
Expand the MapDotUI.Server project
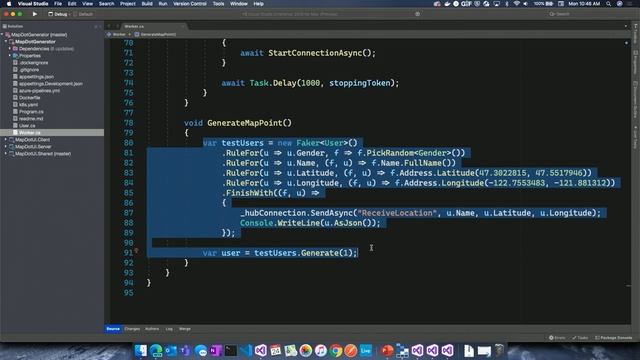coord(6,147)
